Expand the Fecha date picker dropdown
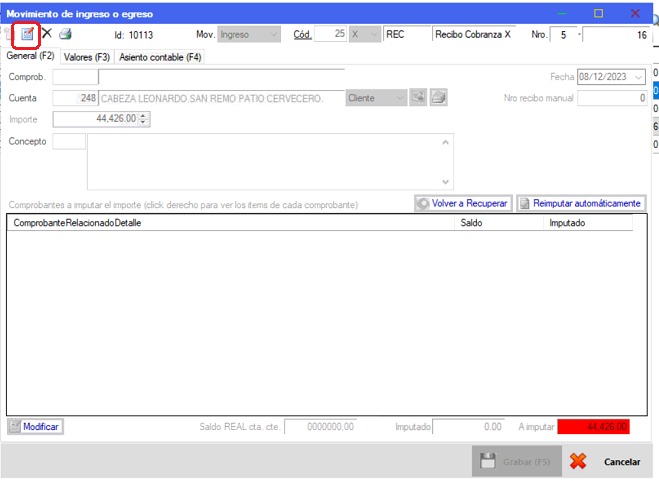Image resolution: width=659 pixels, height=481 pixels. pos(637,77)
